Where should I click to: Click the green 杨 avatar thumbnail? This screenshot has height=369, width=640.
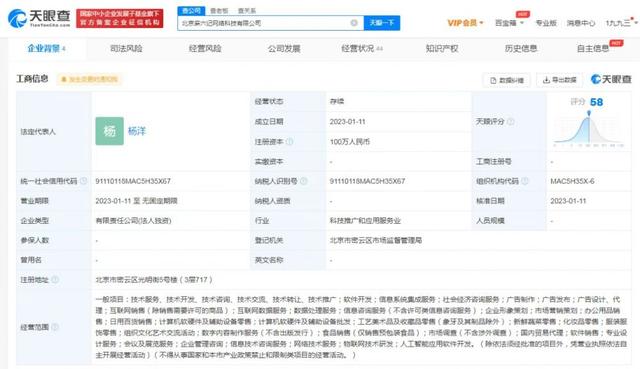point(109,131)
